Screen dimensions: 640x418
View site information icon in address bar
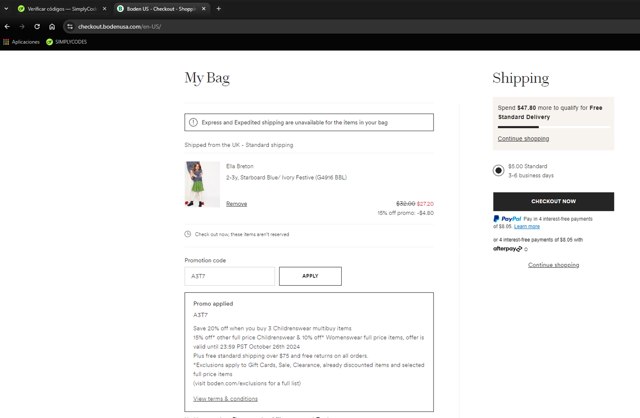70,27
